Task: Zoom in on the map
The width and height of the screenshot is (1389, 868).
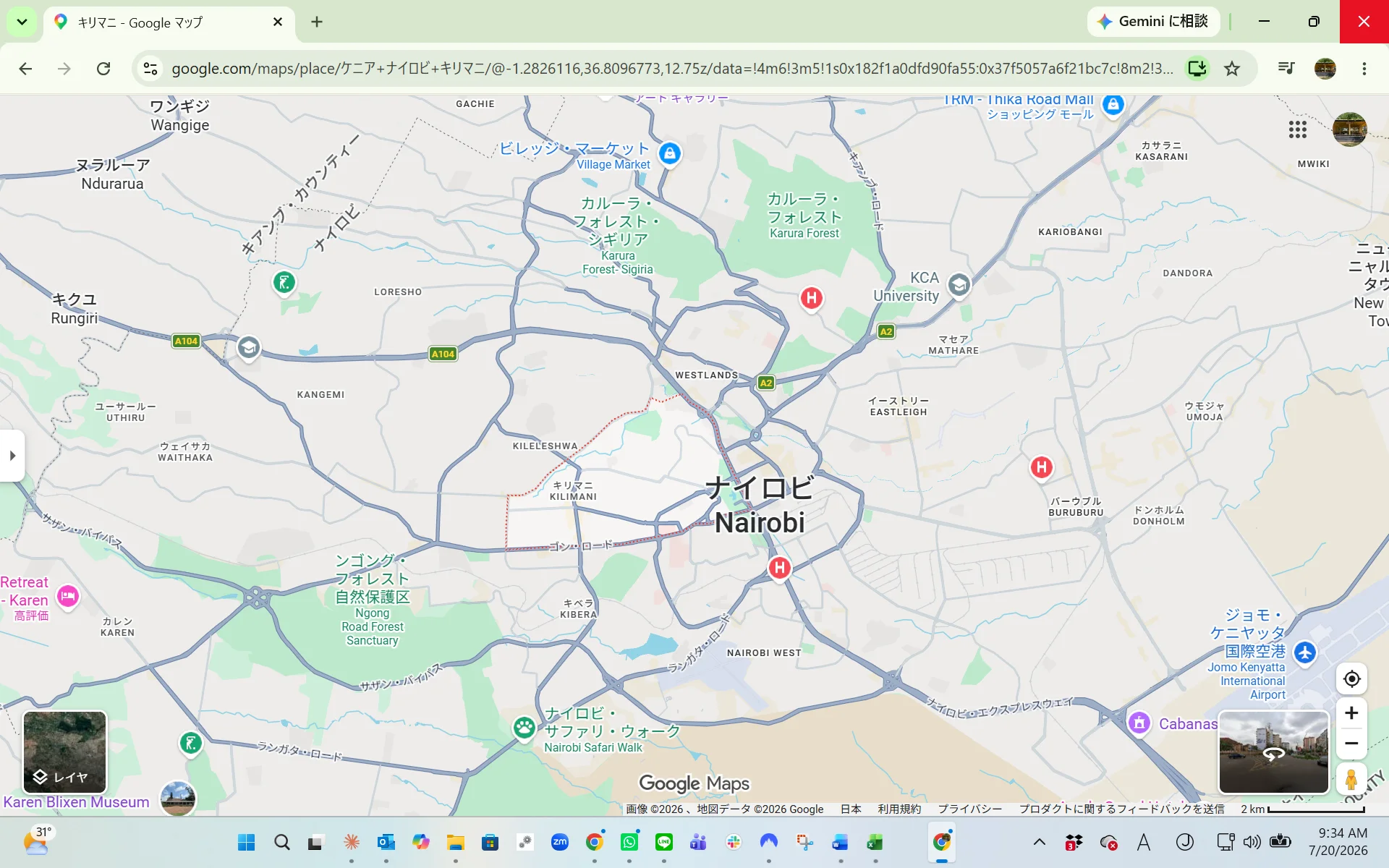Action: tap(1351, 713)
